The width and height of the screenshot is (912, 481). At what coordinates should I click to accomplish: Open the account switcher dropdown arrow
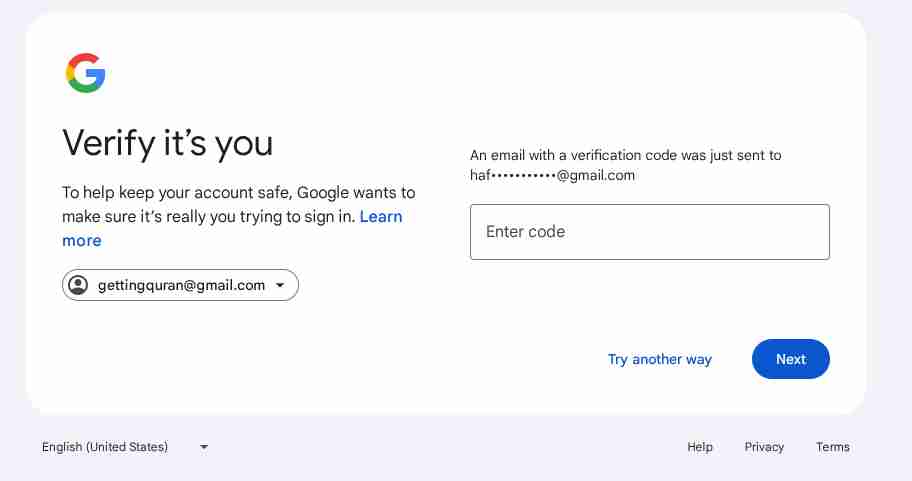[280, 285]
